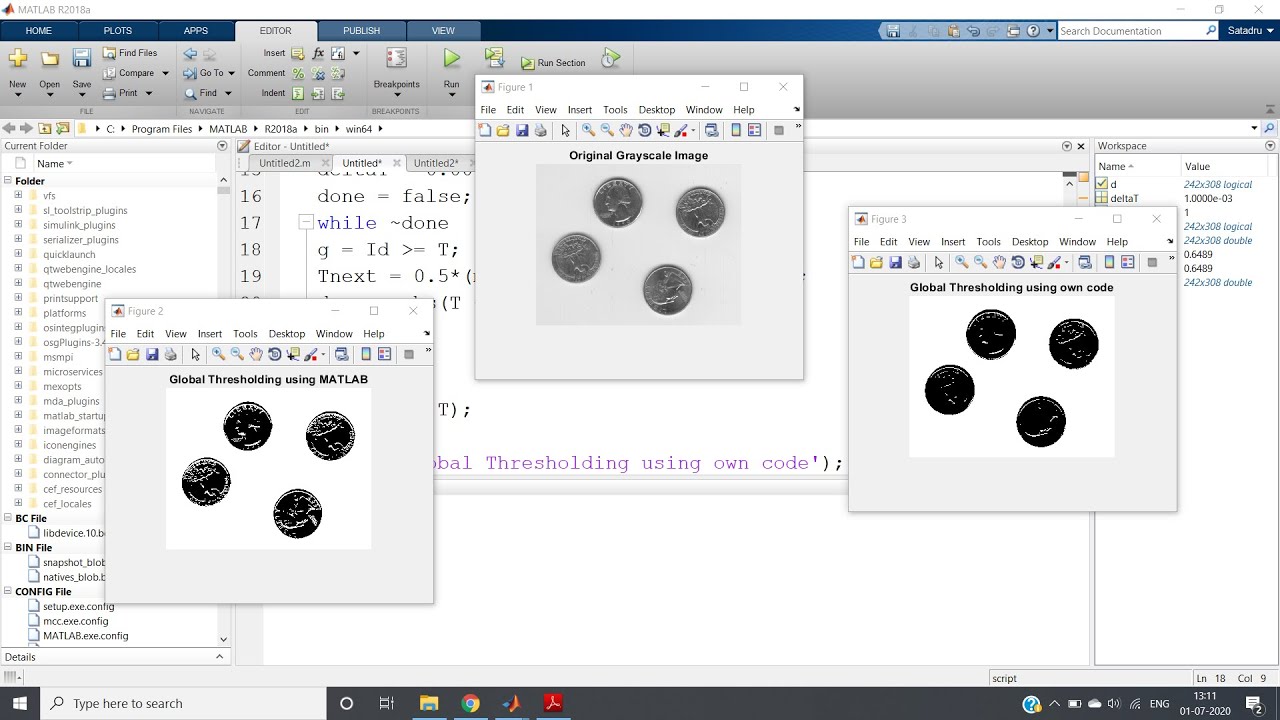
Task: Click the Smart Indent icon beside Indent
Action: point(298,93)
